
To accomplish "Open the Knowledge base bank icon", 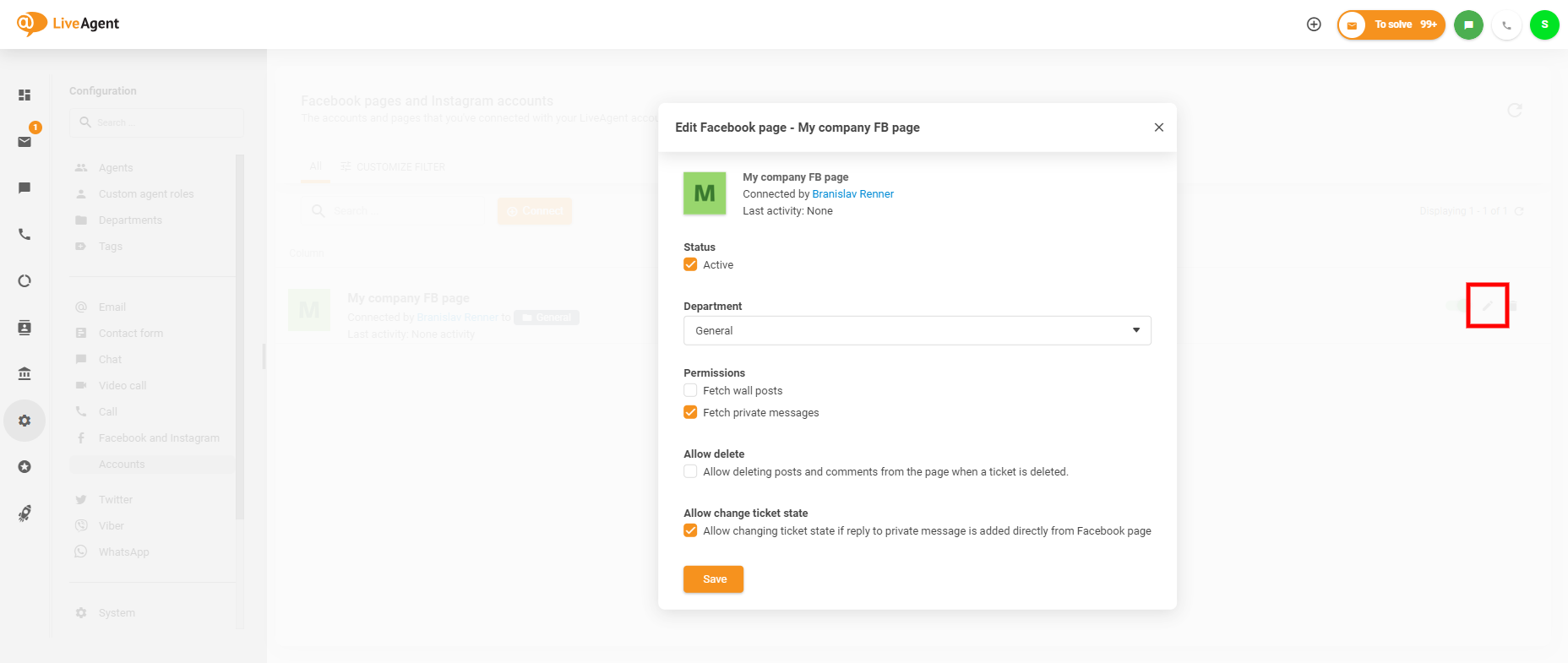I will pos(24,373).
